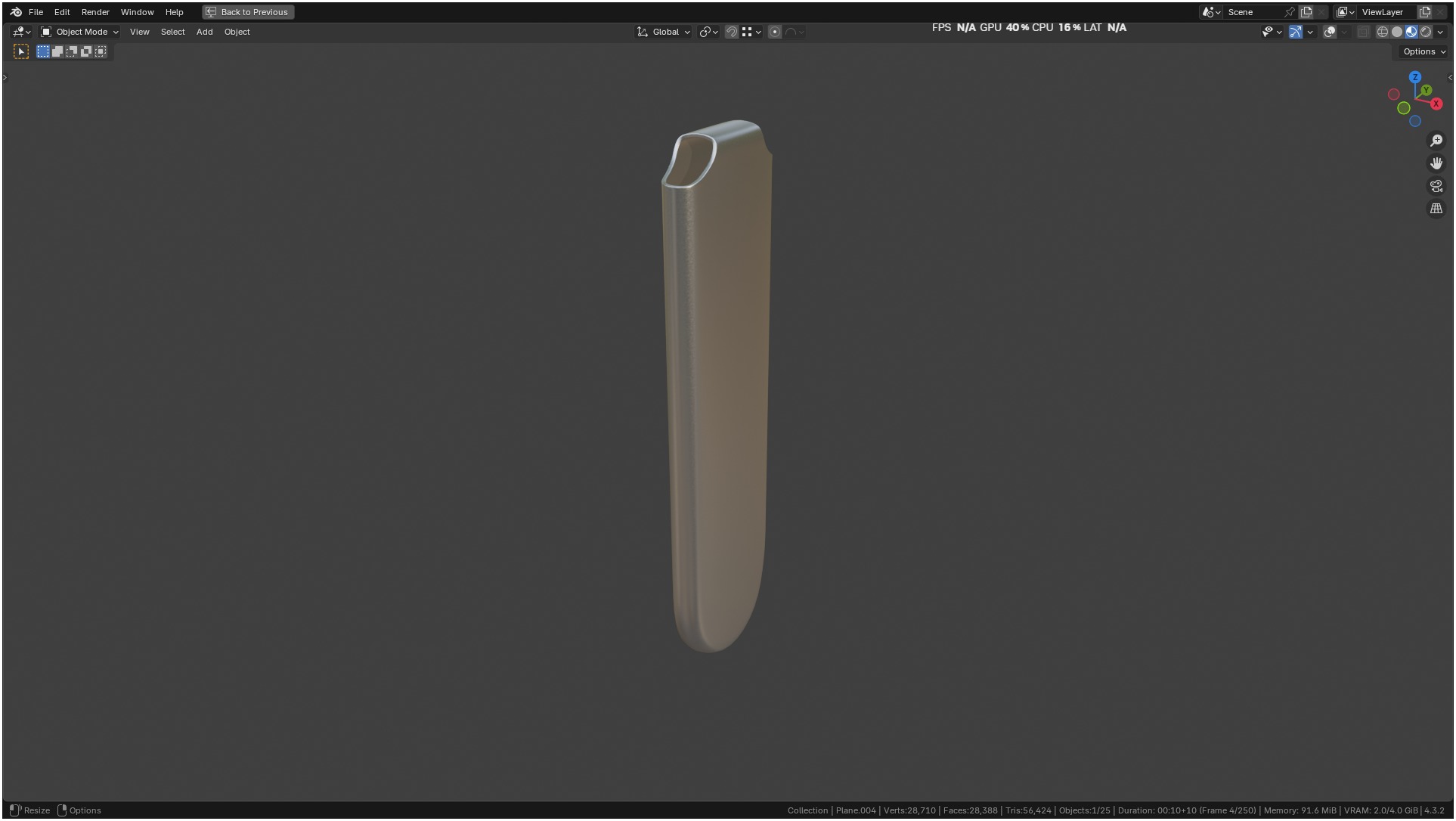This screenshot has width=1456, height=821.
Task: Click the negative X axis gizmo circle
Action: pos(1394,94)
